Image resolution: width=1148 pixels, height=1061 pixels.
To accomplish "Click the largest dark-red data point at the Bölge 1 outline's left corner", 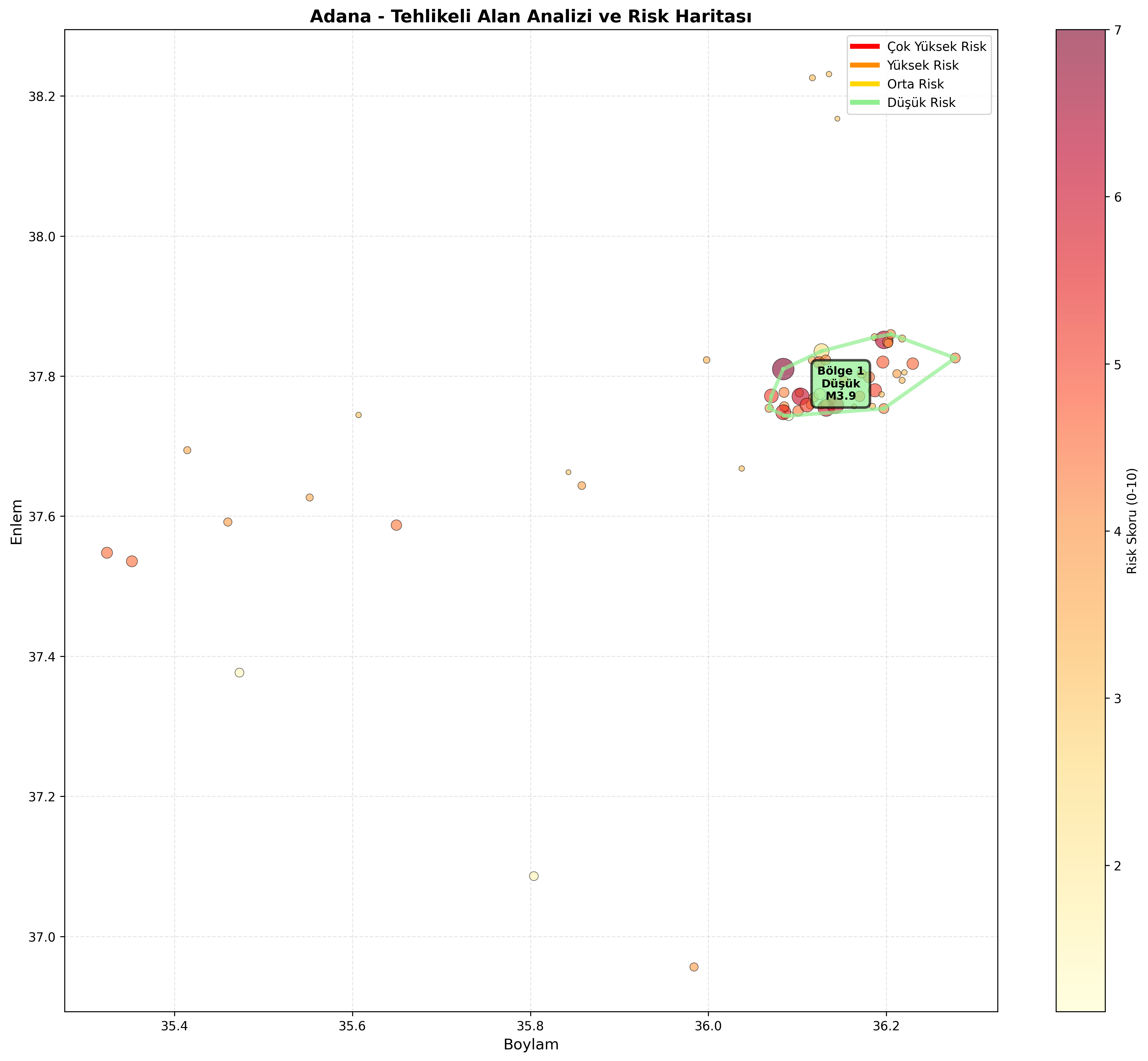I will (783, 369).
